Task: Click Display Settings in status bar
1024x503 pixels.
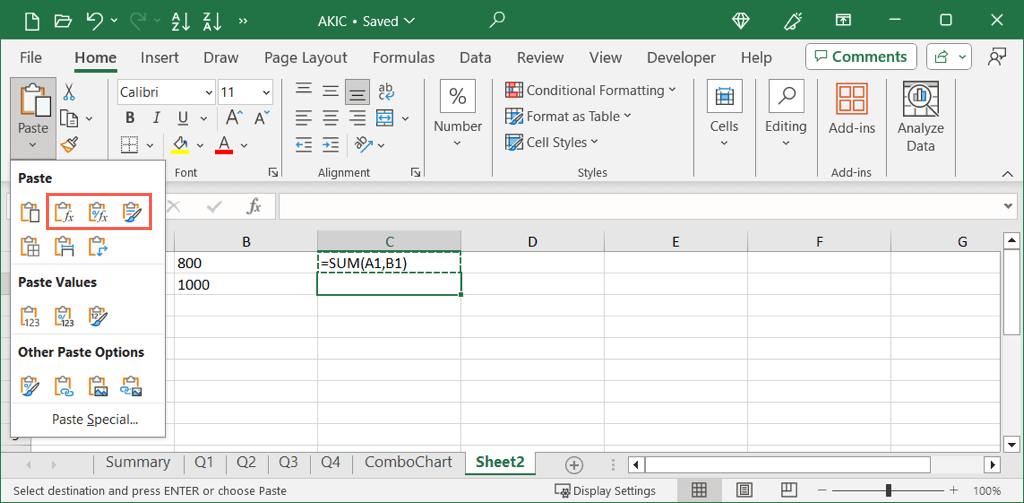Action: pos(605,491)
